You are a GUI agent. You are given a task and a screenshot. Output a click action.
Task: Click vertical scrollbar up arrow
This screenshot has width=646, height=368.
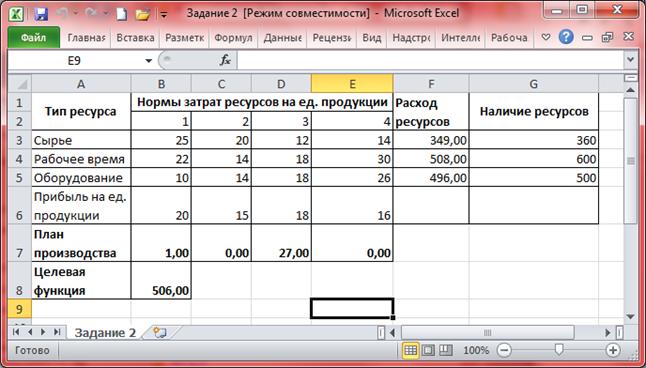pyautogui.click(x=630, y=90)
